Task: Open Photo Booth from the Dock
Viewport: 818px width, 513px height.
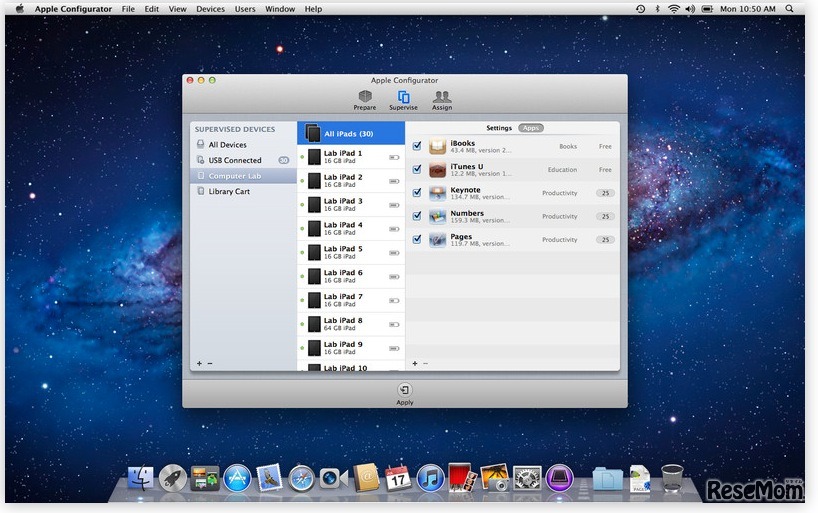Action: (462, 477)
